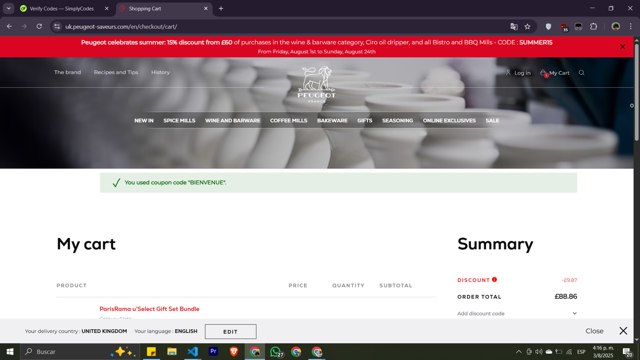The image size is (640, 360).
Task: Open a new browser tab
Action: 221,8
